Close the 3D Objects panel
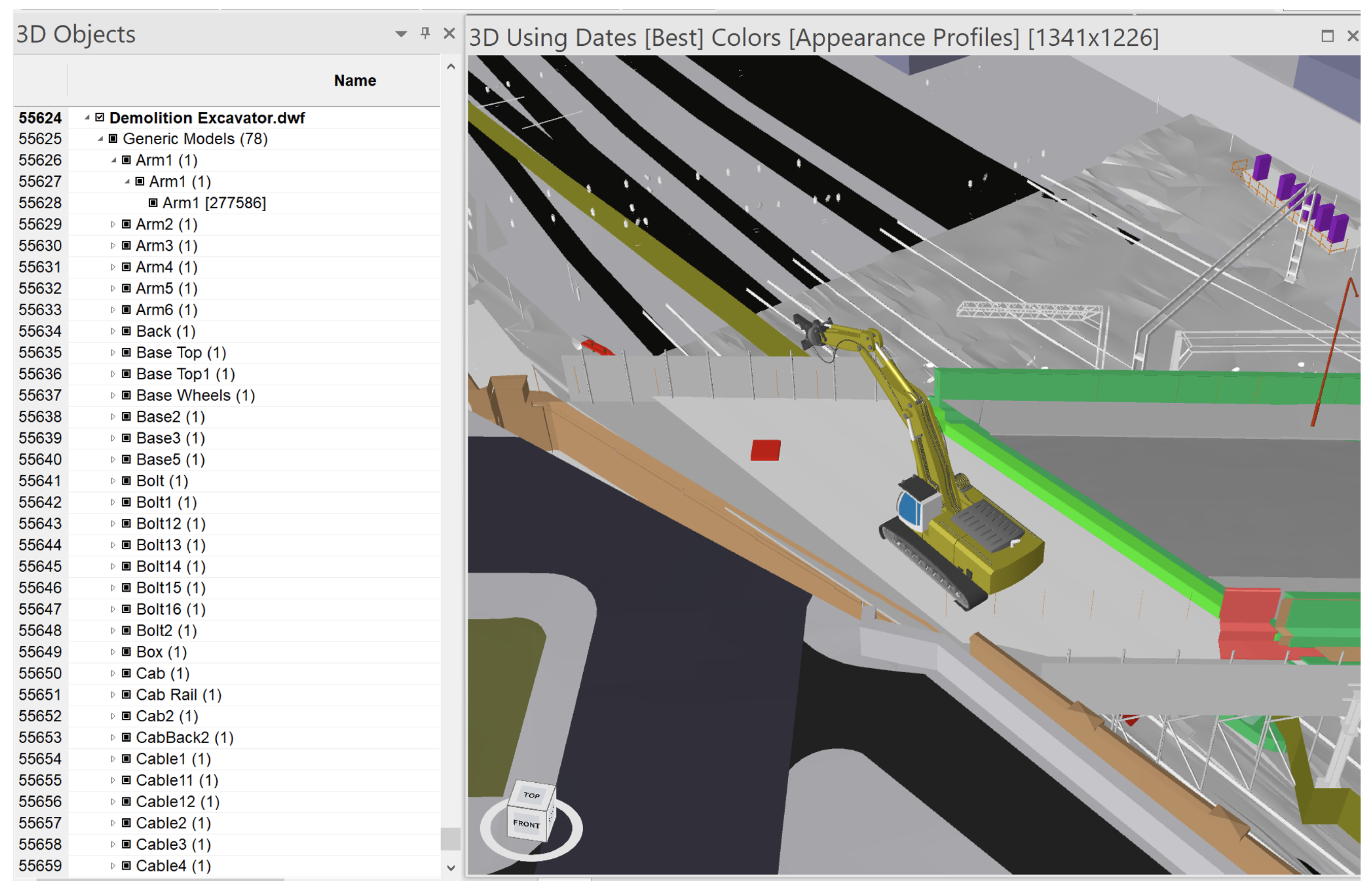 tap(449, 33)
